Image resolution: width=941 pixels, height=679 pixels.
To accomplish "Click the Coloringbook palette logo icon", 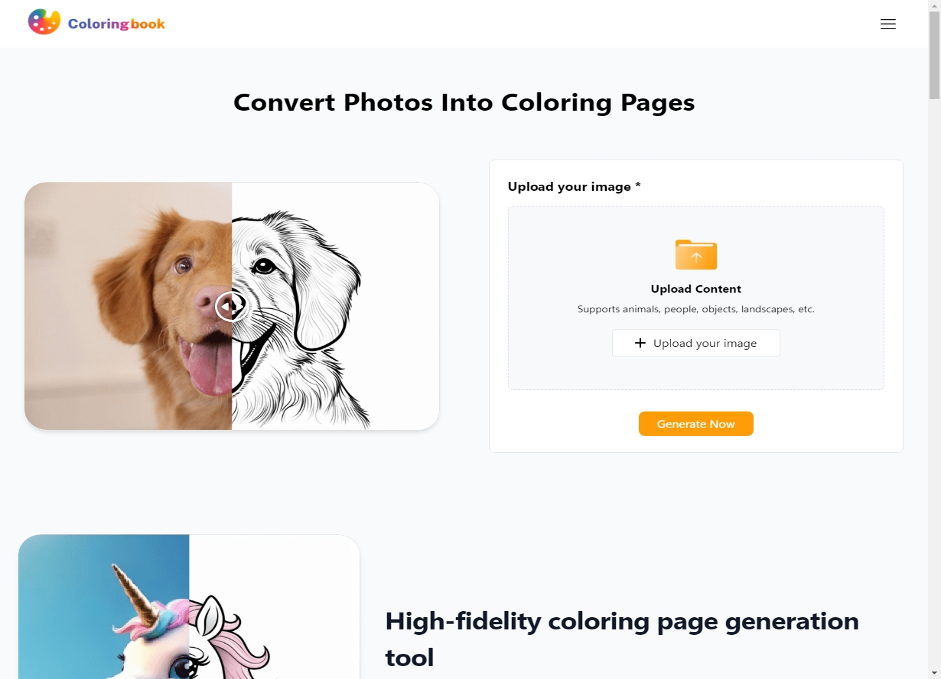I will click(44, 22).
